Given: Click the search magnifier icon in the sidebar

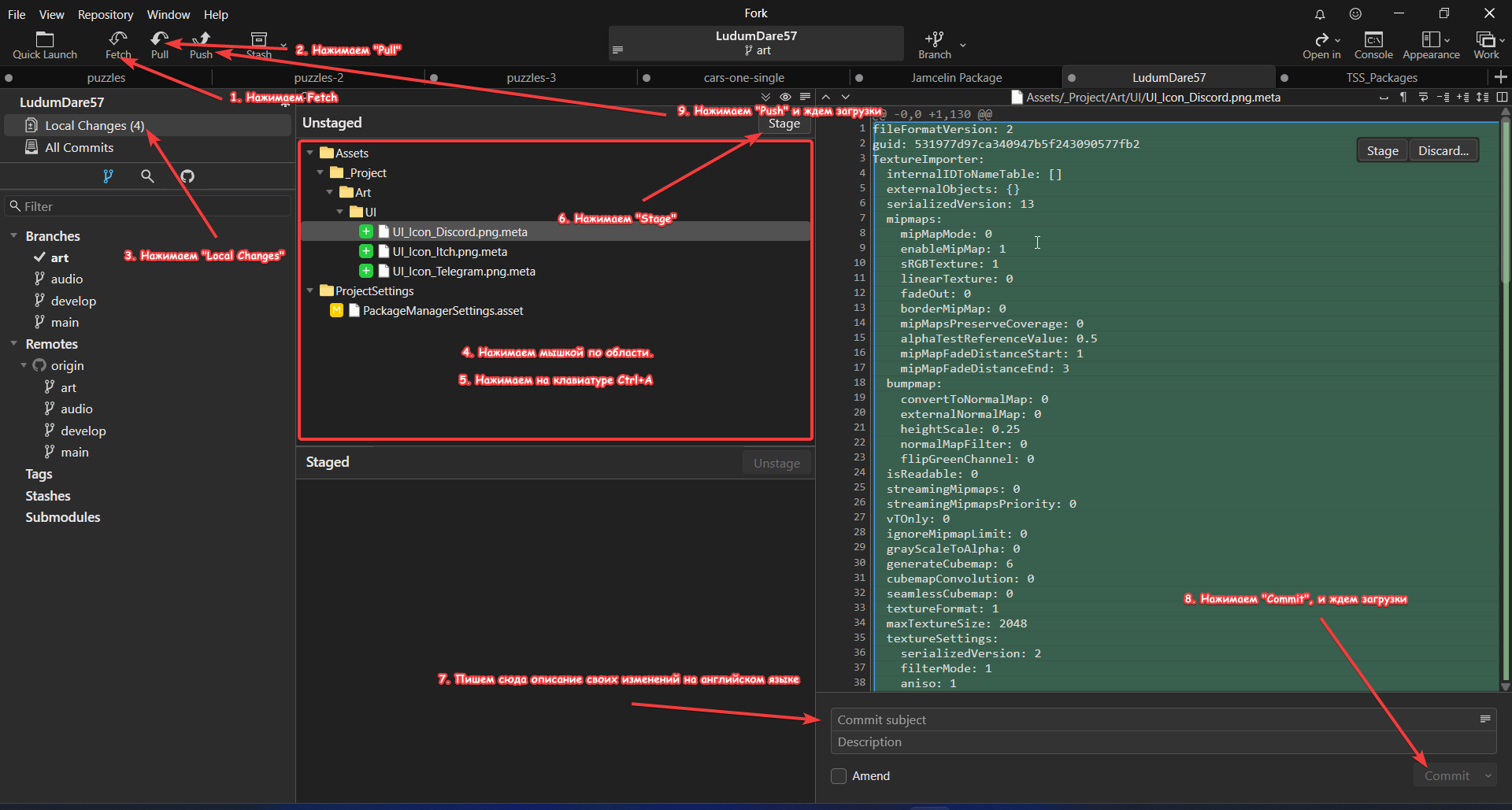Looking at the screenshot, I should pyautogui.click(x=147, y=176).
